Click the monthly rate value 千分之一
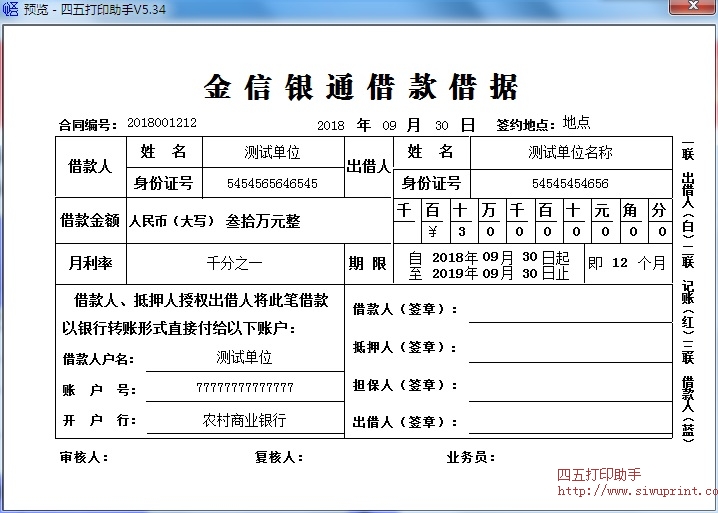 (234, 263)
